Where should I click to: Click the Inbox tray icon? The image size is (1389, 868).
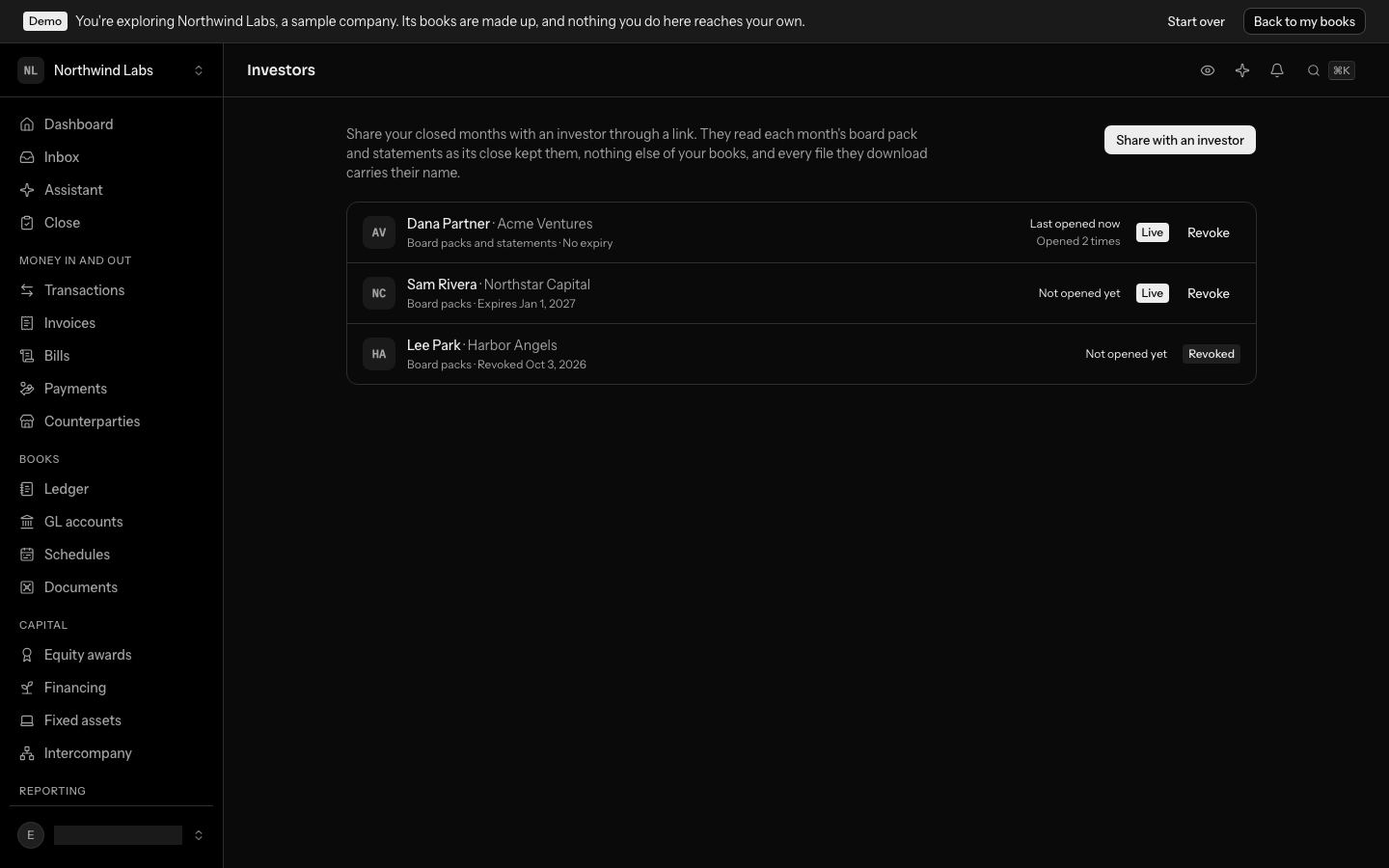pyautogui.click(x=27, y=157)
